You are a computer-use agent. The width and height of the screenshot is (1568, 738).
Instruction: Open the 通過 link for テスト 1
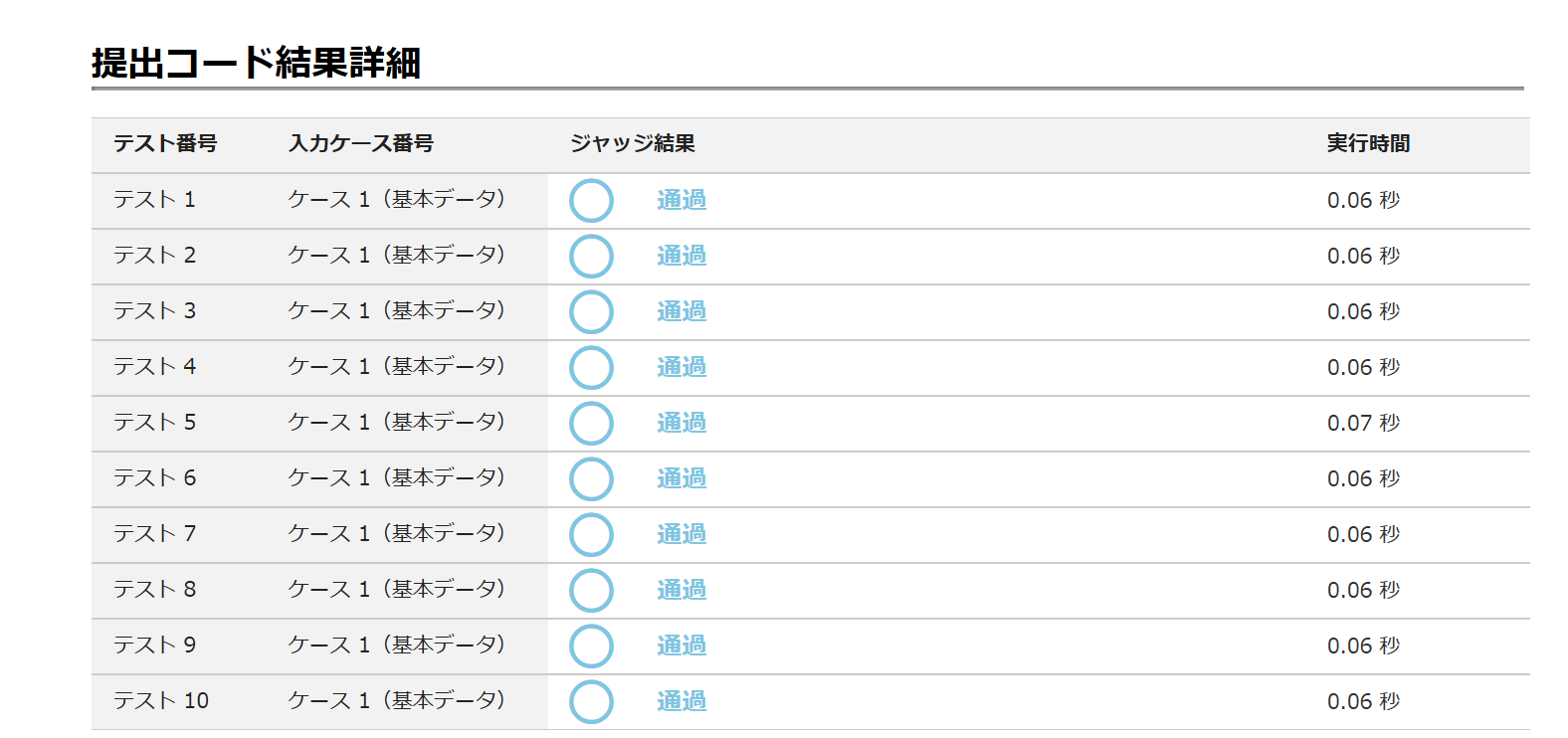682,200
